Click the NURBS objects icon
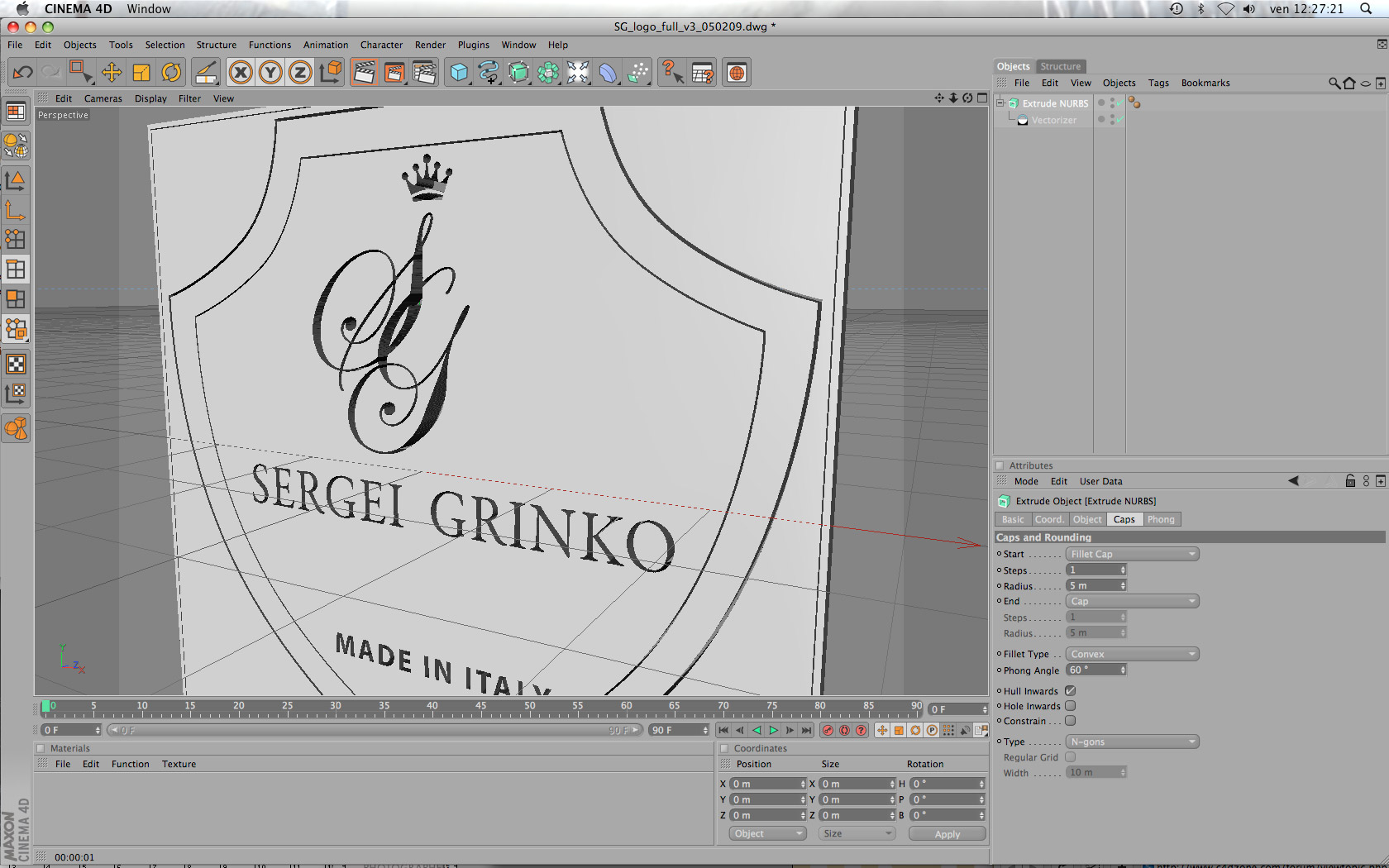Screen dimensions: 1389x868 point(518,73)
